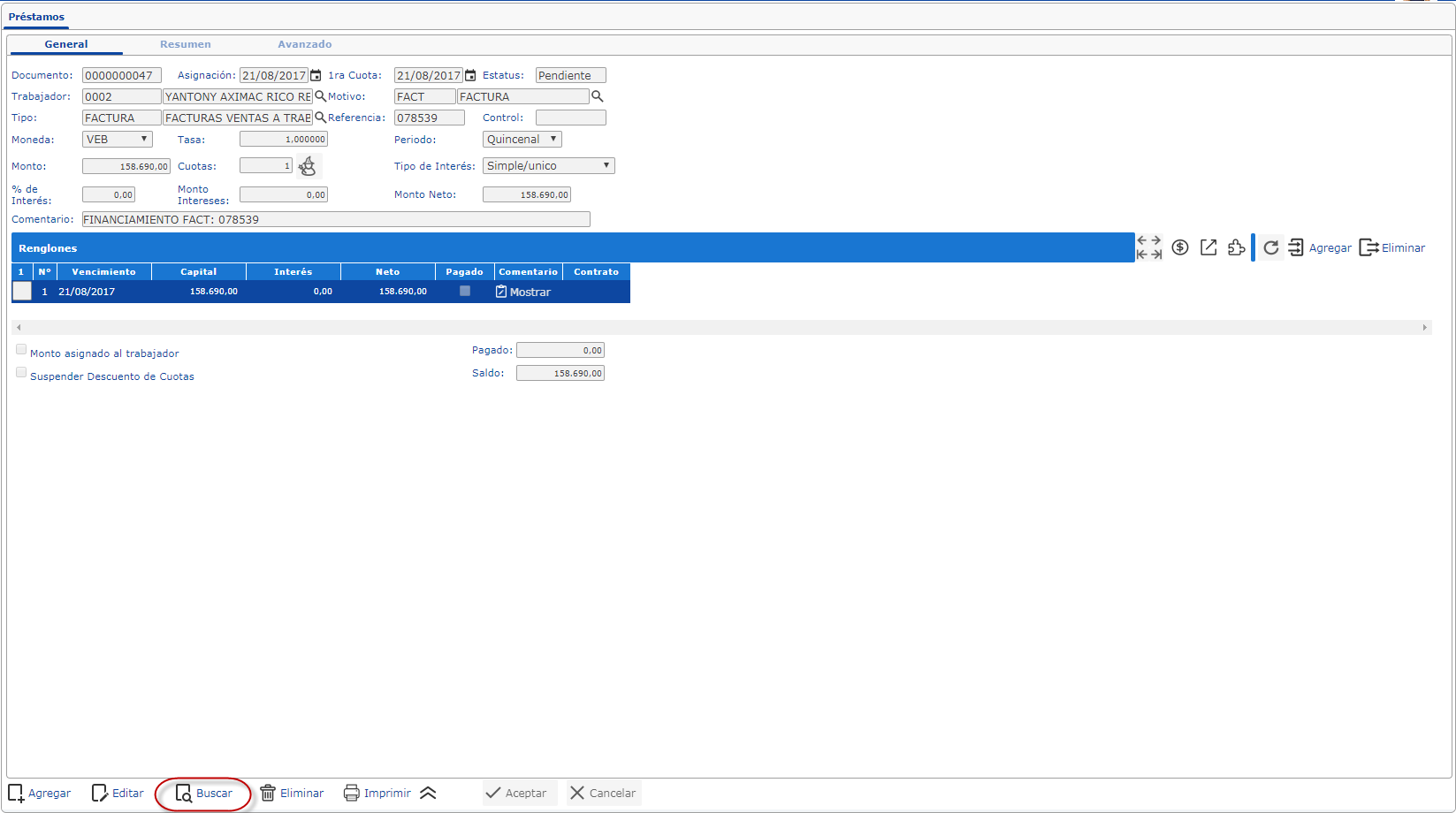Click the search magnifier beside Trabajador name
The height and width of the screenshot is (813, 1456).
click(x=320, y=96)
